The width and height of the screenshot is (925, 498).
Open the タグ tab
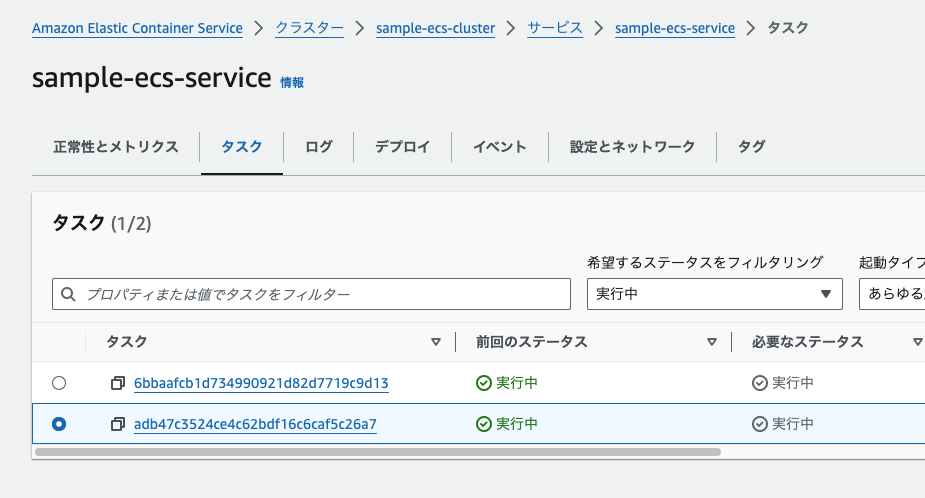pos(752,147)
